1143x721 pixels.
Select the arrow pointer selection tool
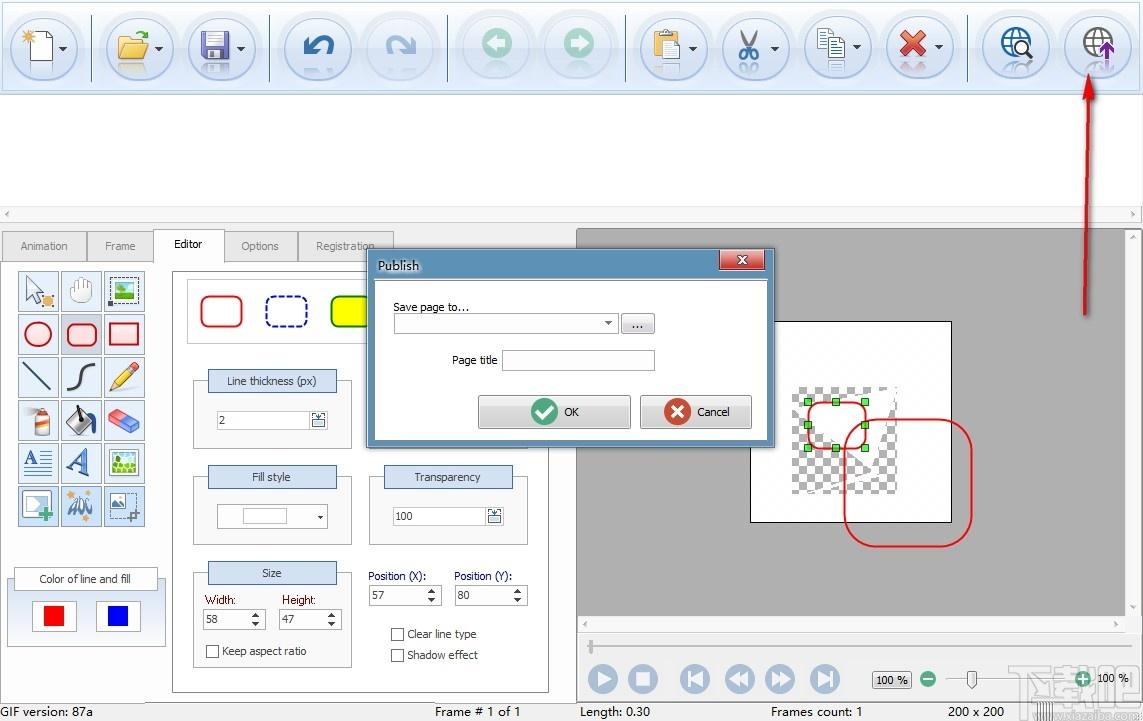coord(38,292)
